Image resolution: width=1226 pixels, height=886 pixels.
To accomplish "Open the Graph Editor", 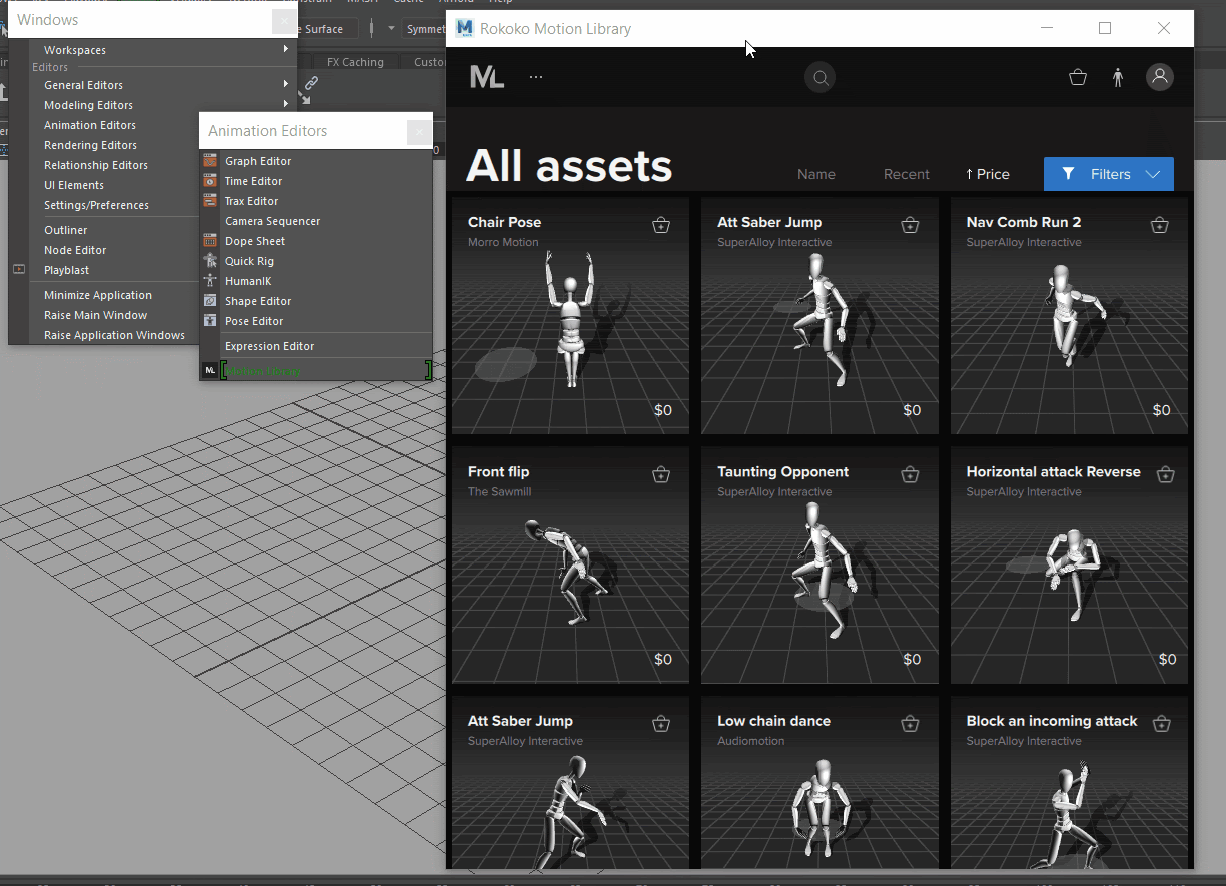I will [258, 161].
